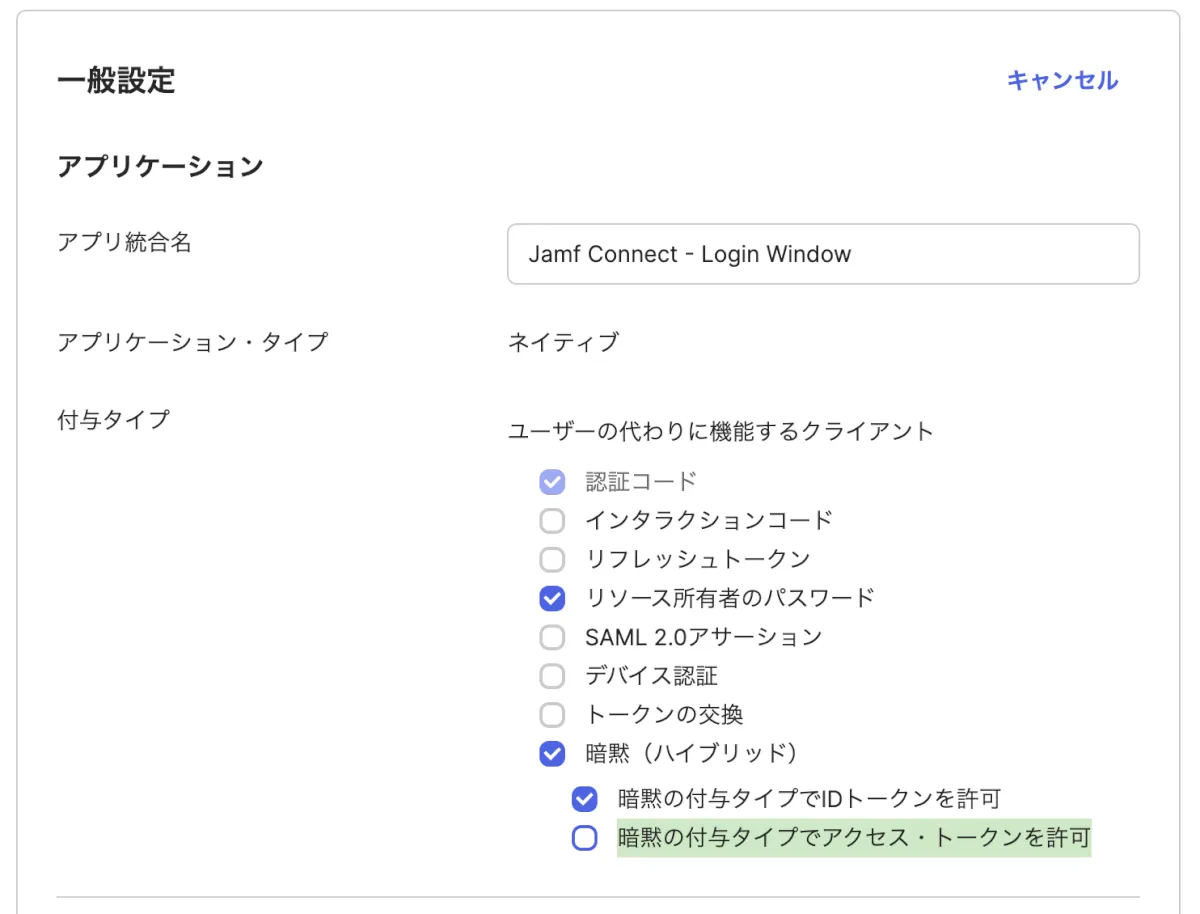1200x914 pixels.
Task: Click the green highlighted access token label text
Action: [853, 838]
